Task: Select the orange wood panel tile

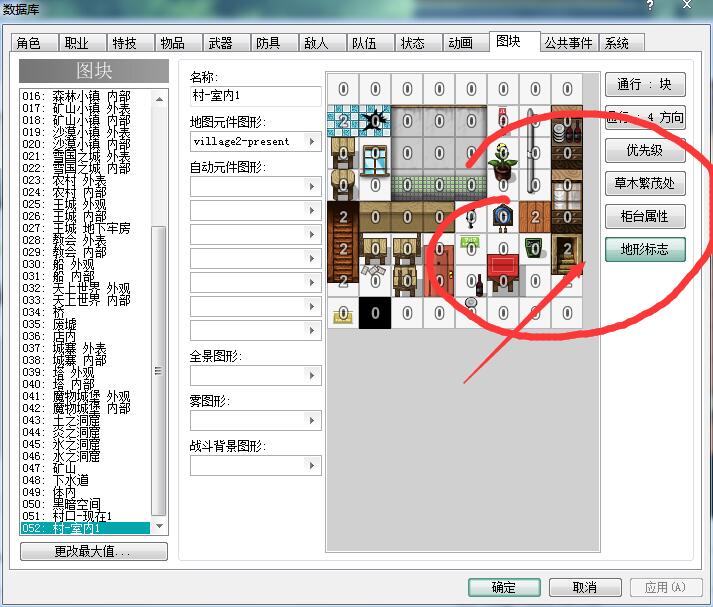Action: [535, 217]
